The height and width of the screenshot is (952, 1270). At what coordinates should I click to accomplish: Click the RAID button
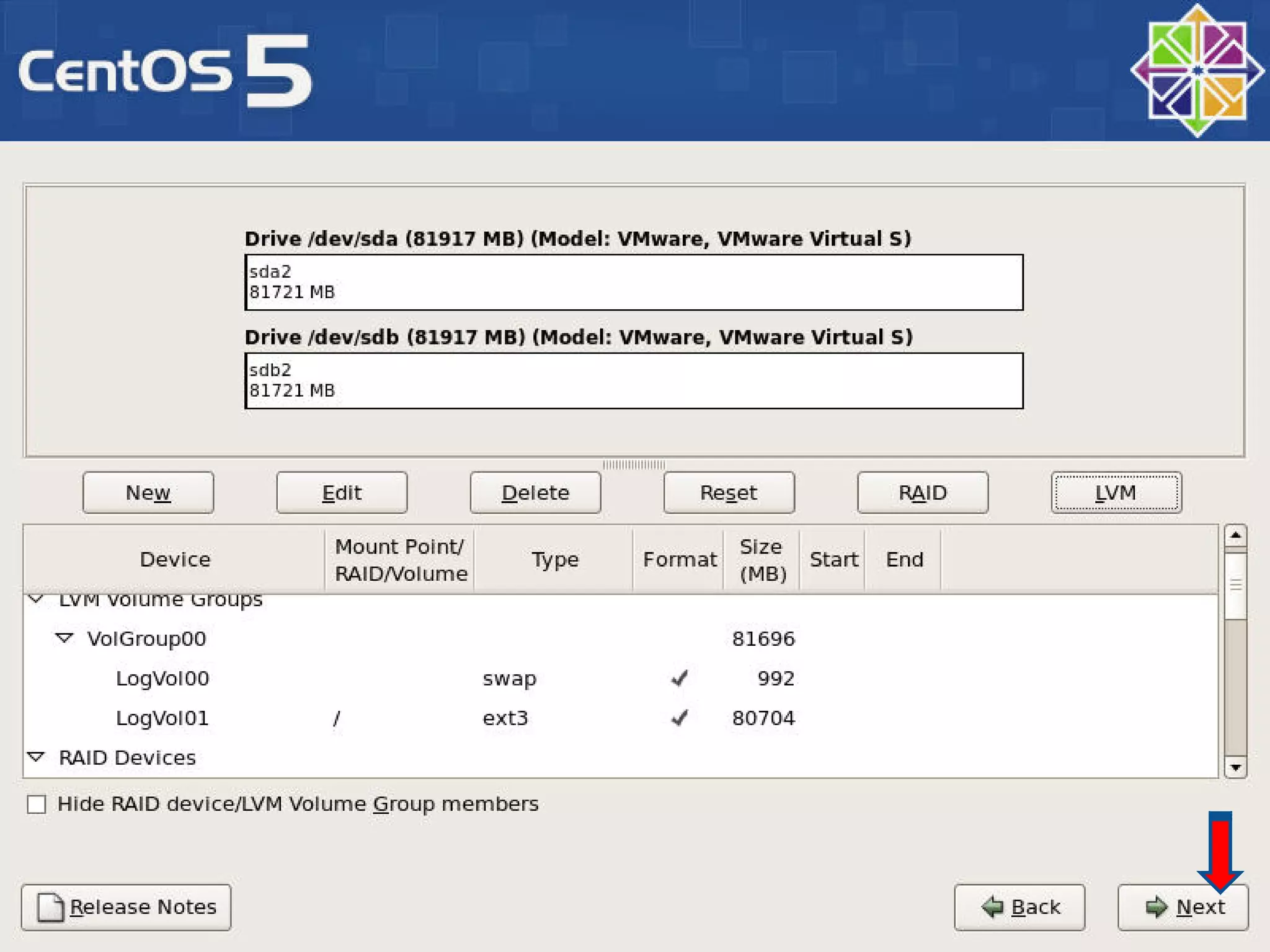click(922, 493)
